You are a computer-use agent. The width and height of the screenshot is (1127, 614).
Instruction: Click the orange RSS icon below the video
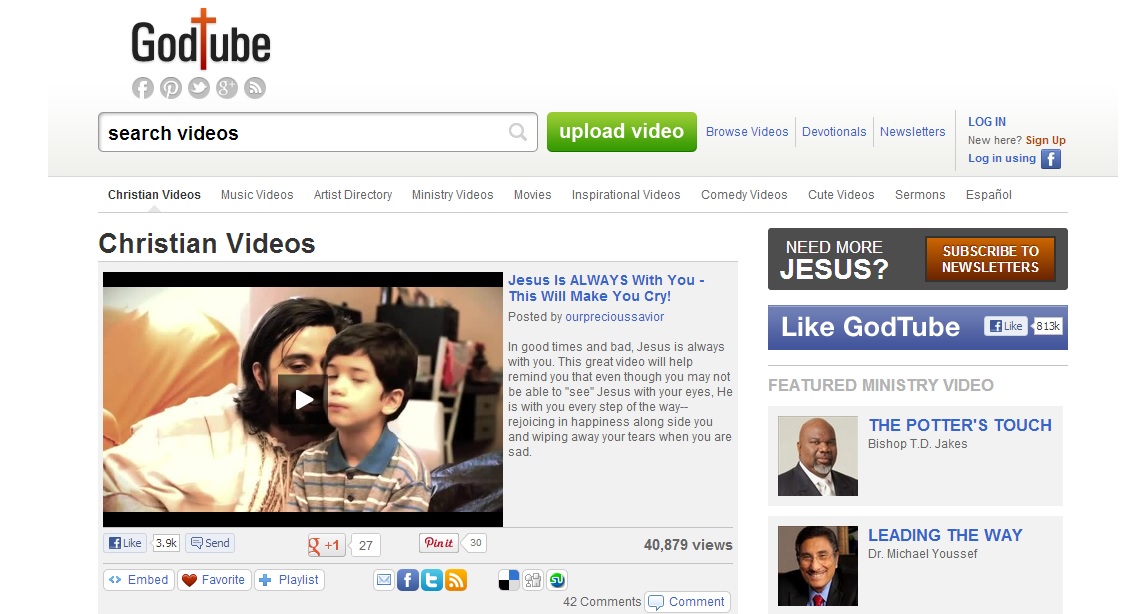(456, 579)
